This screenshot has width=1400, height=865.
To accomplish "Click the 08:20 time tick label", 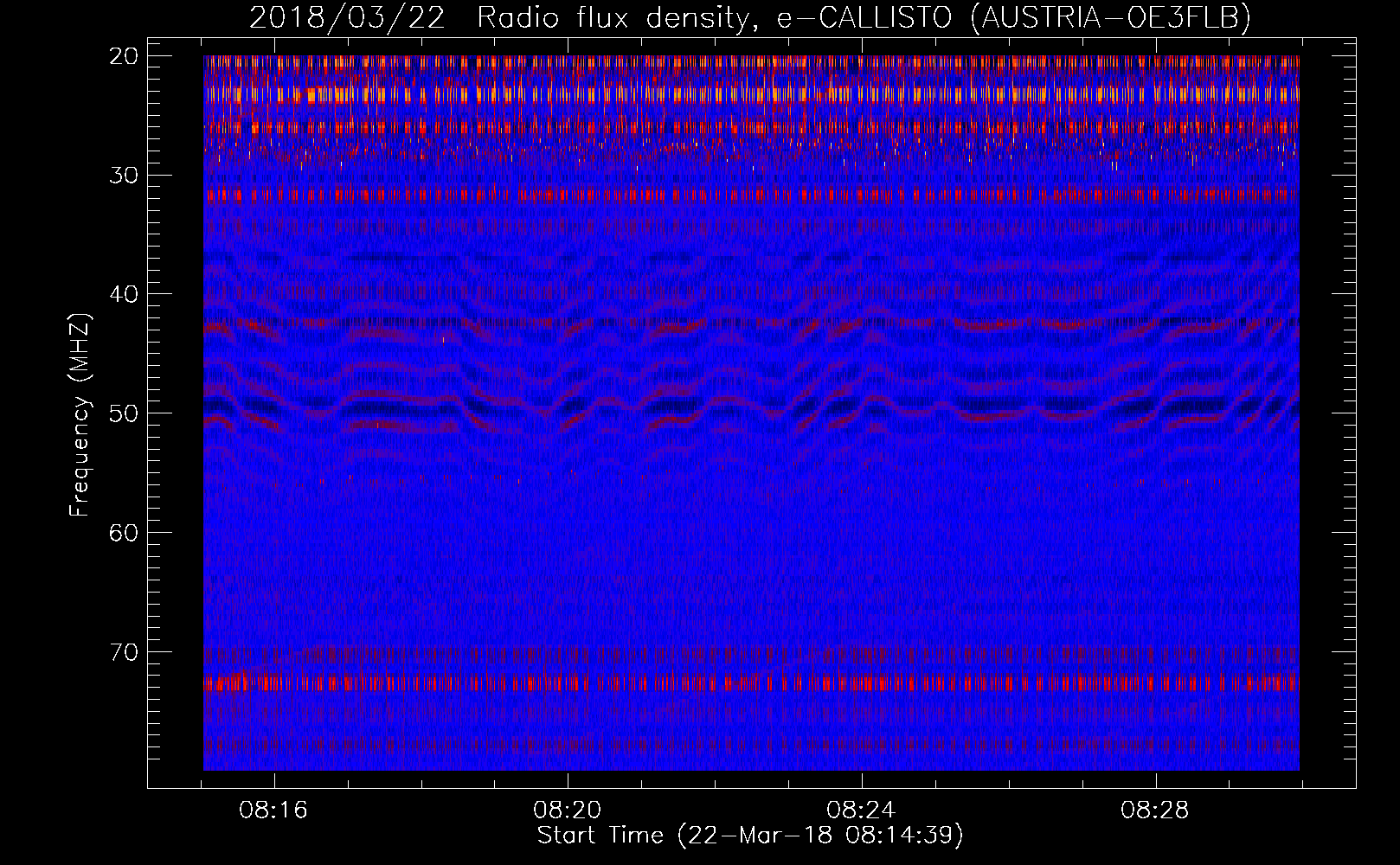I will [x=568, y=811].
